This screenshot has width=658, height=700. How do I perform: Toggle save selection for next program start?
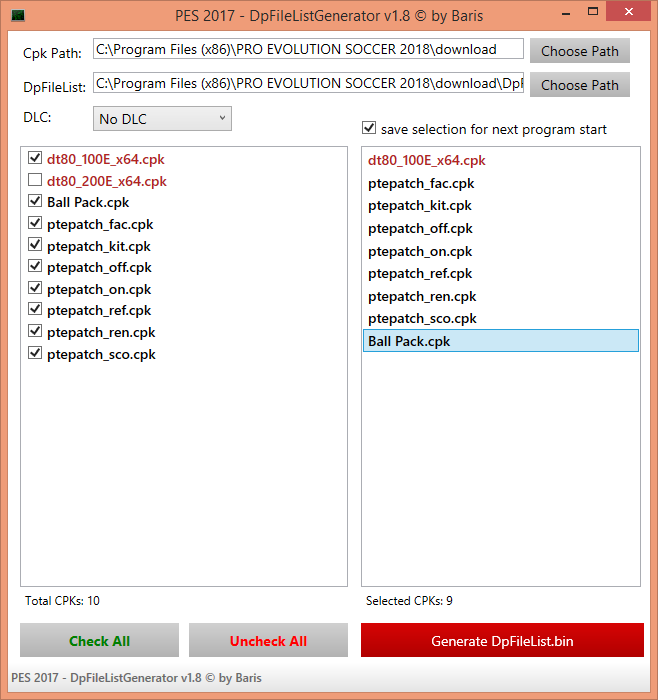click(369, 128)
